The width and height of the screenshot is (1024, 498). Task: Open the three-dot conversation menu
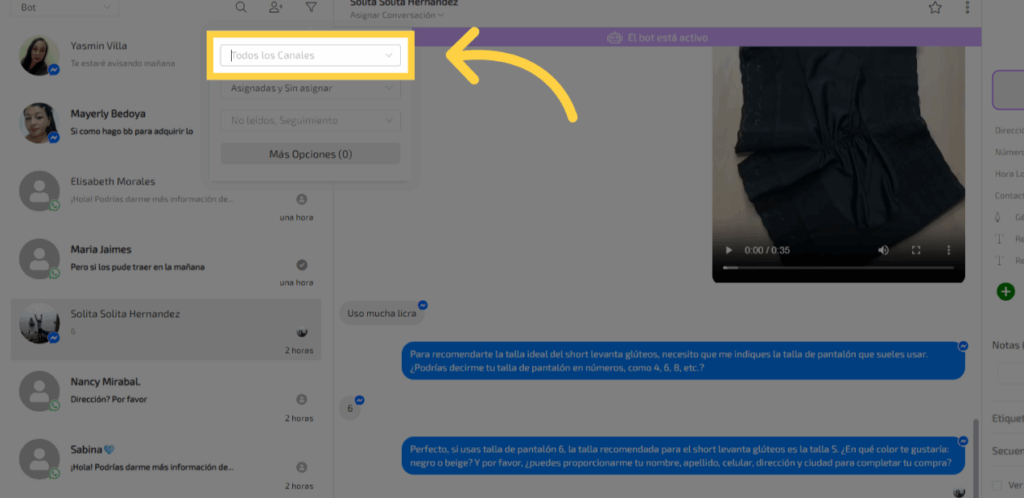pos(967,8)
